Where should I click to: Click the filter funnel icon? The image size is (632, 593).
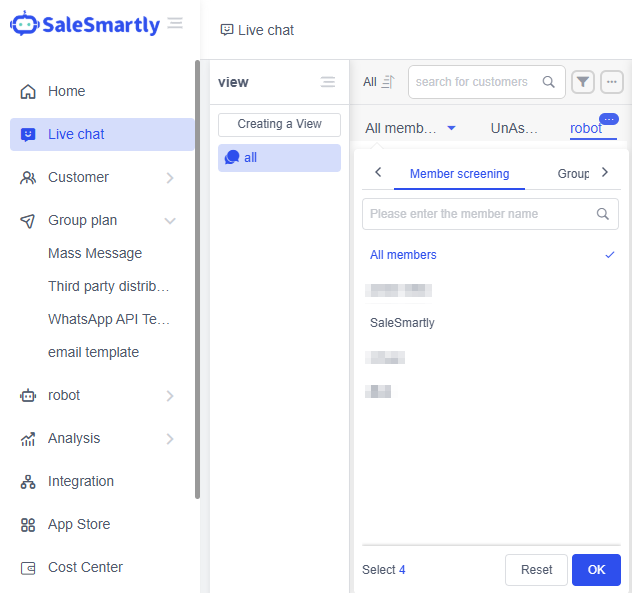583,82
